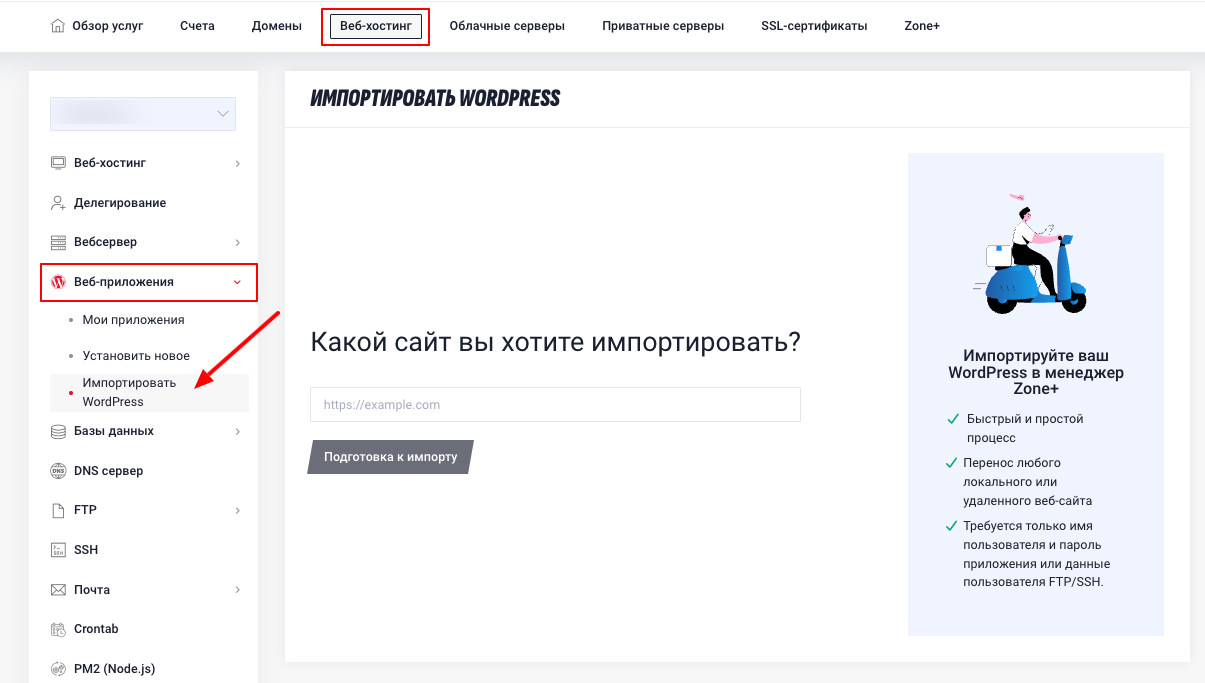This screenshot has height=683, width=1205.
Task: Click the PM2 (Node.js) sidebar icon
Action: [x=58, y=669]
